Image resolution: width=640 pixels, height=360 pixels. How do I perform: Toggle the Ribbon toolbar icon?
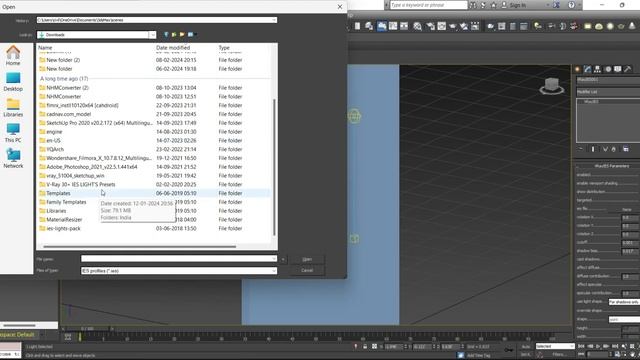point(404,26)
